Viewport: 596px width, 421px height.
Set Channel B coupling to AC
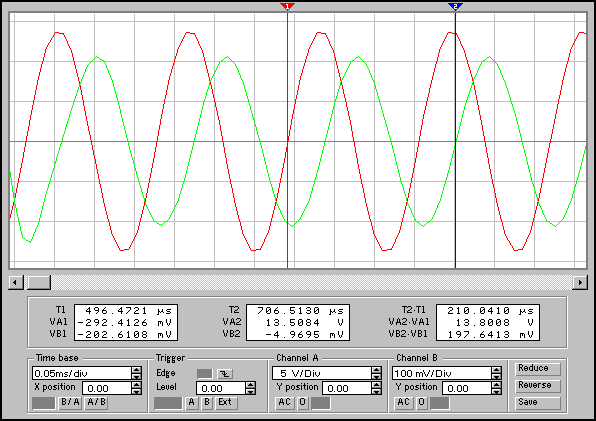tap(404, 403)
